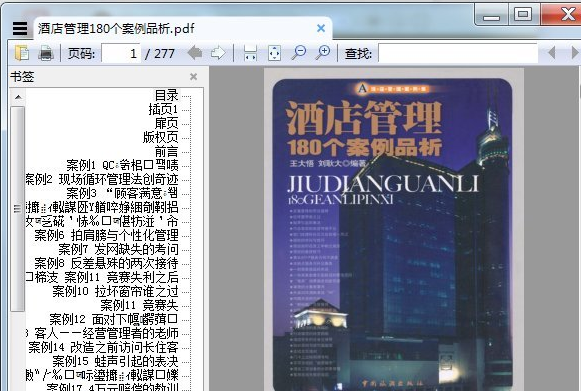
Task: Click the bookmarks panel scrollbar thumb
Action: point(17,208)
